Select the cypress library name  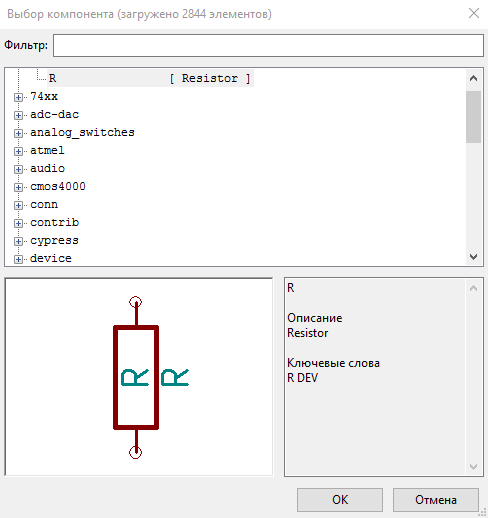pyautogui.click(x=54, y=241)
